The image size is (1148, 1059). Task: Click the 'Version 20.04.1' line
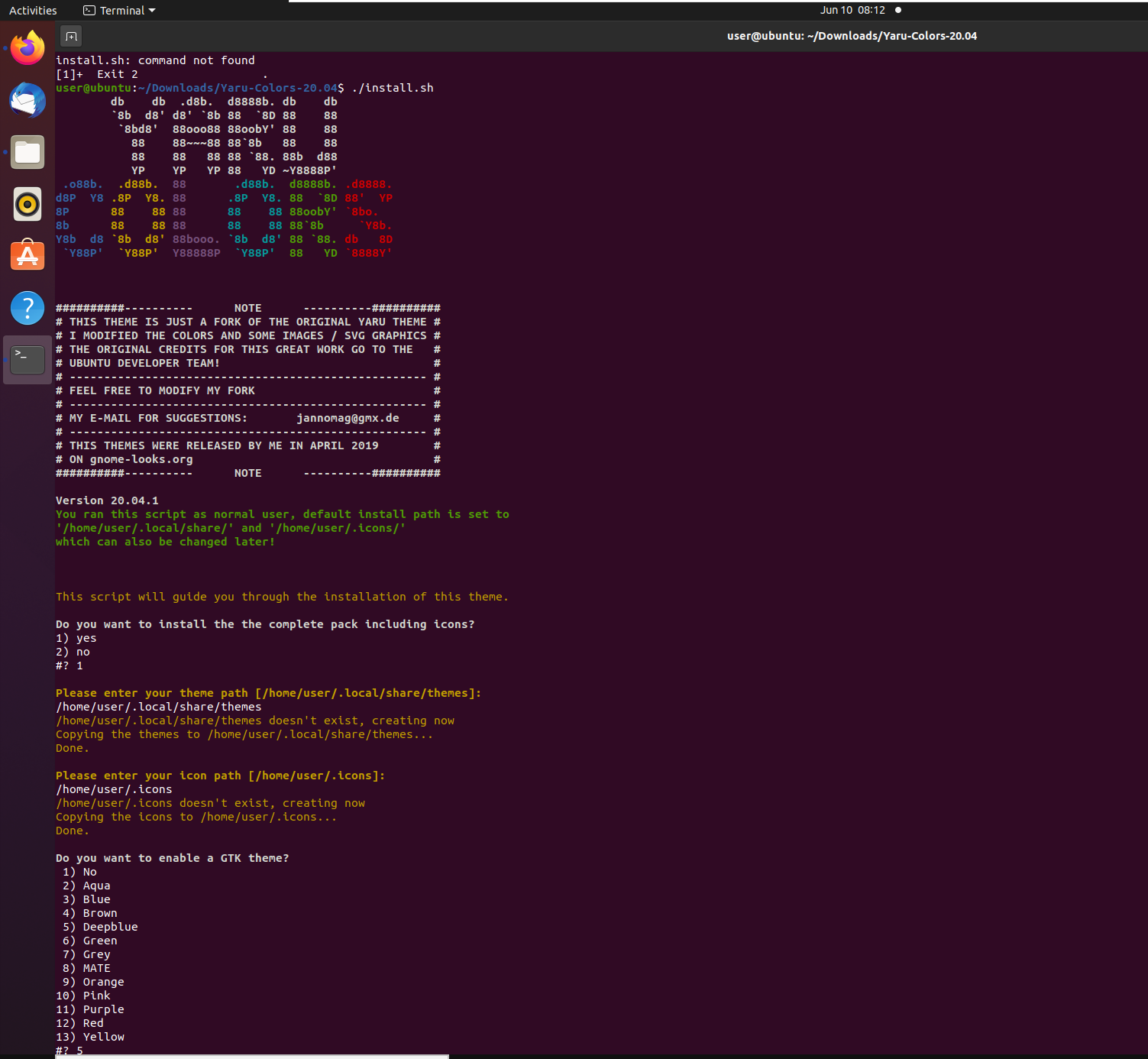[107, 500]
